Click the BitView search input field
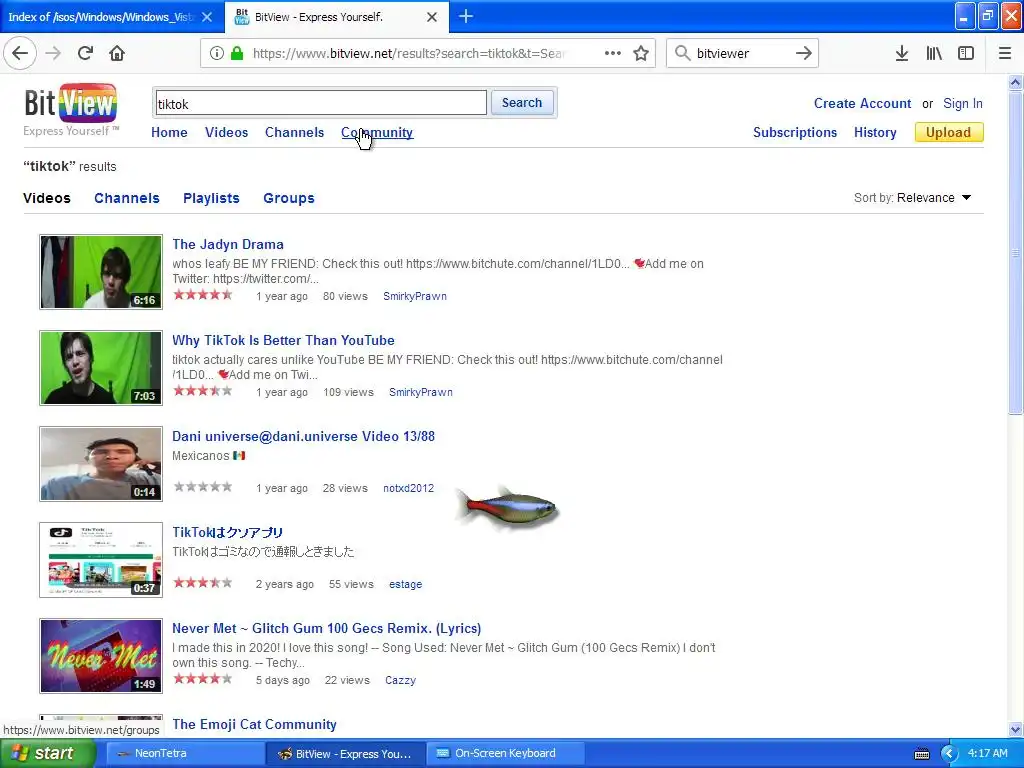This screenshot has width=1024, height=768. coord(321,103)
